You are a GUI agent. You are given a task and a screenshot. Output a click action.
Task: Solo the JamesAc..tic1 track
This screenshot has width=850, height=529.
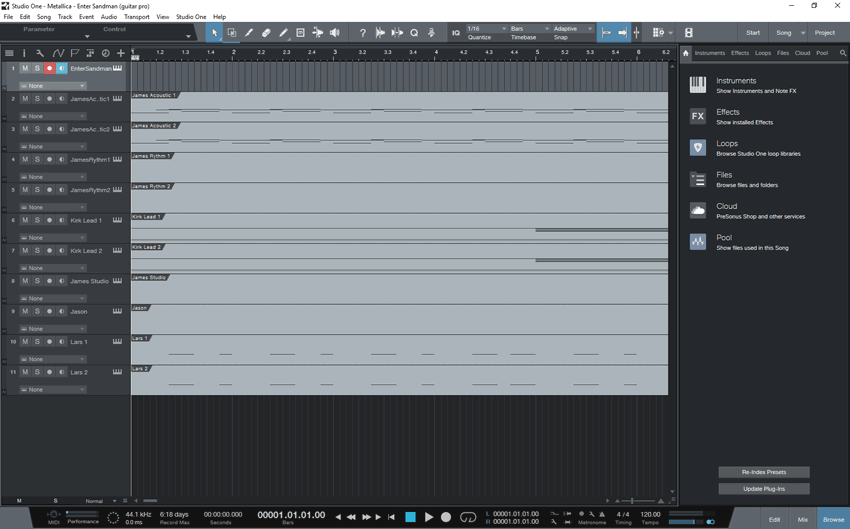coord(37,99)
